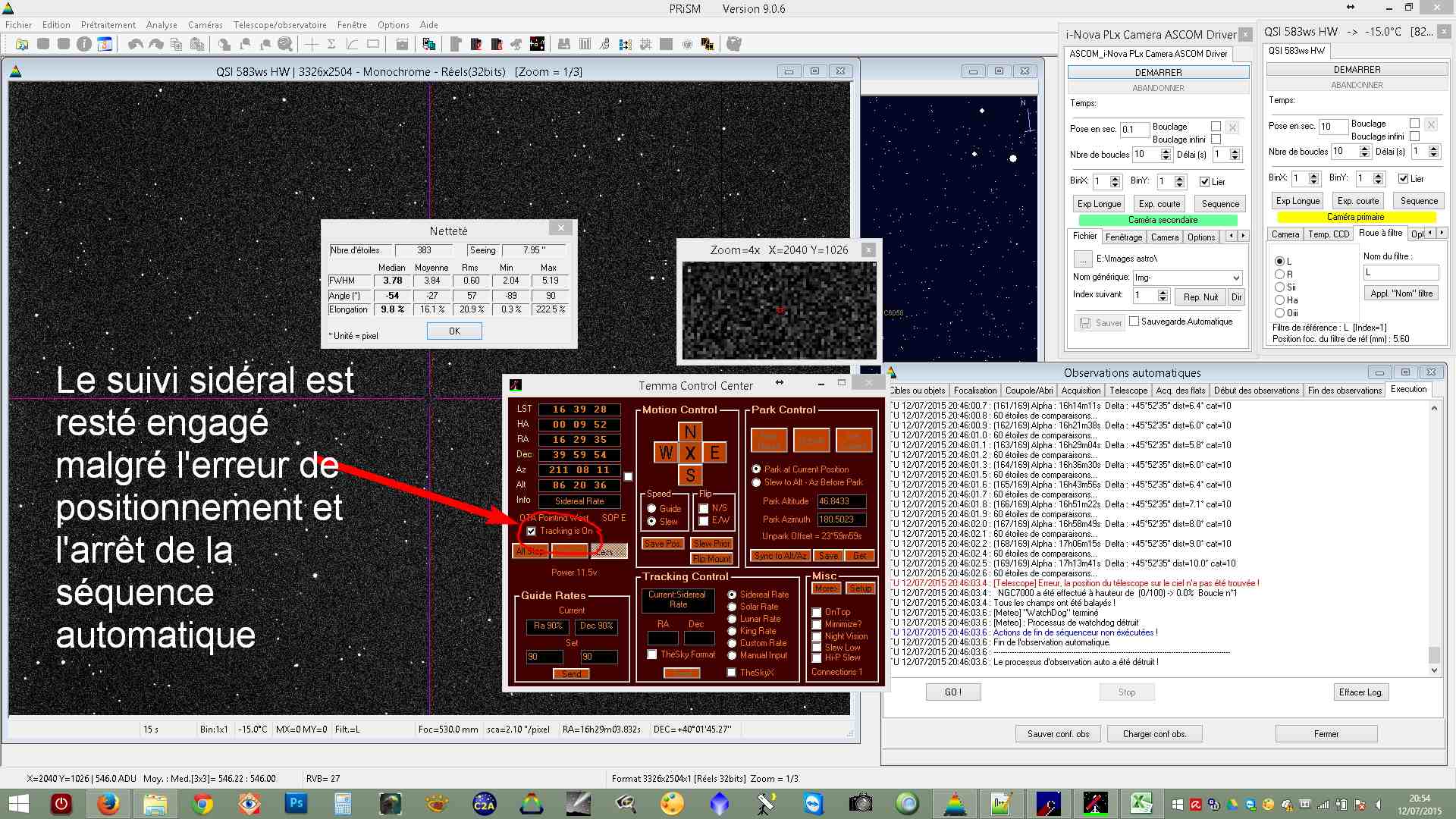Click OK in the Netteté dialog
Screen dimensions: 1456x819
pyautogui.click(x=454, y=331)
